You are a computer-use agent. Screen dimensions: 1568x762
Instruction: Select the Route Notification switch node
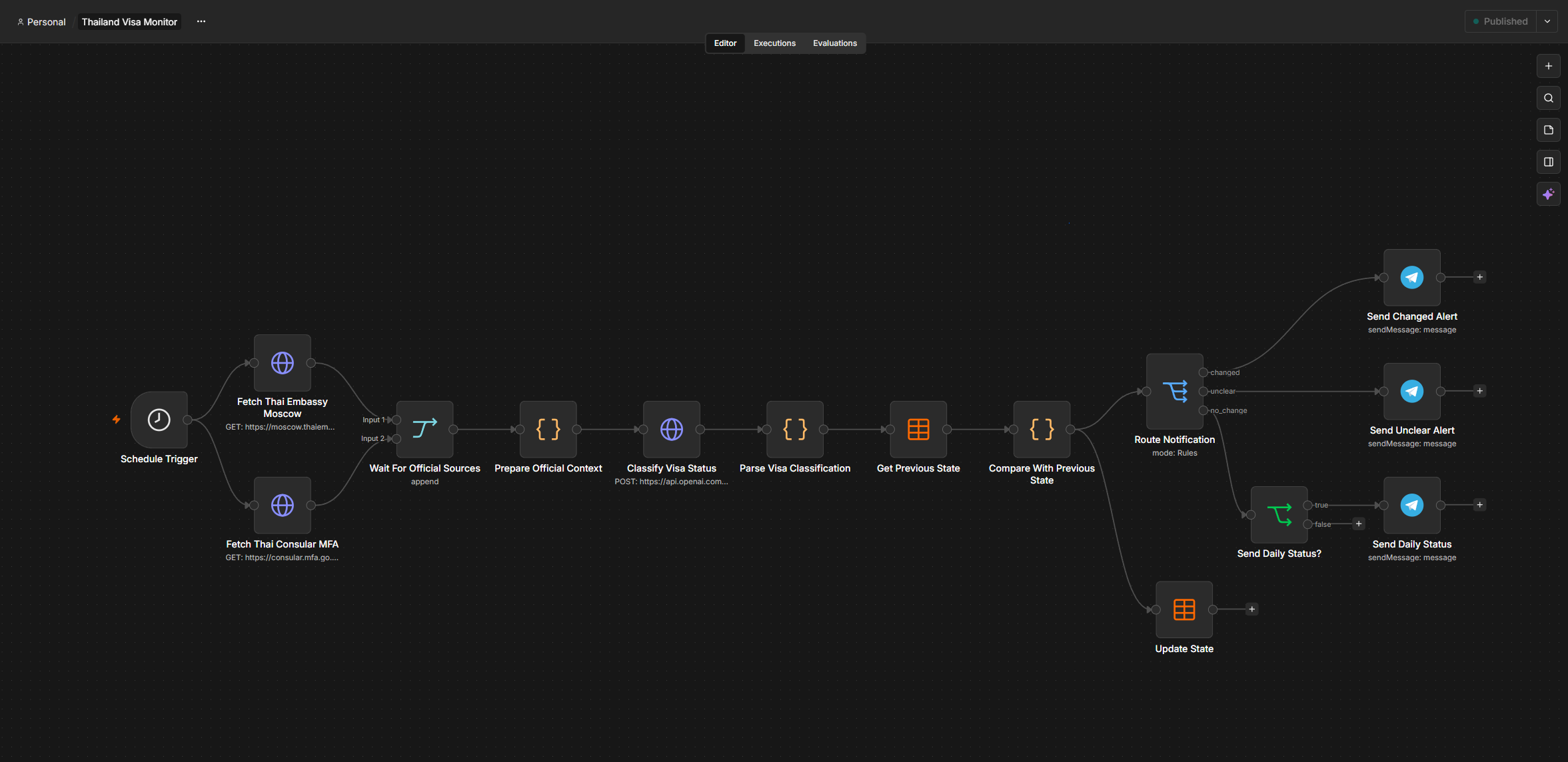[1175, 391]
